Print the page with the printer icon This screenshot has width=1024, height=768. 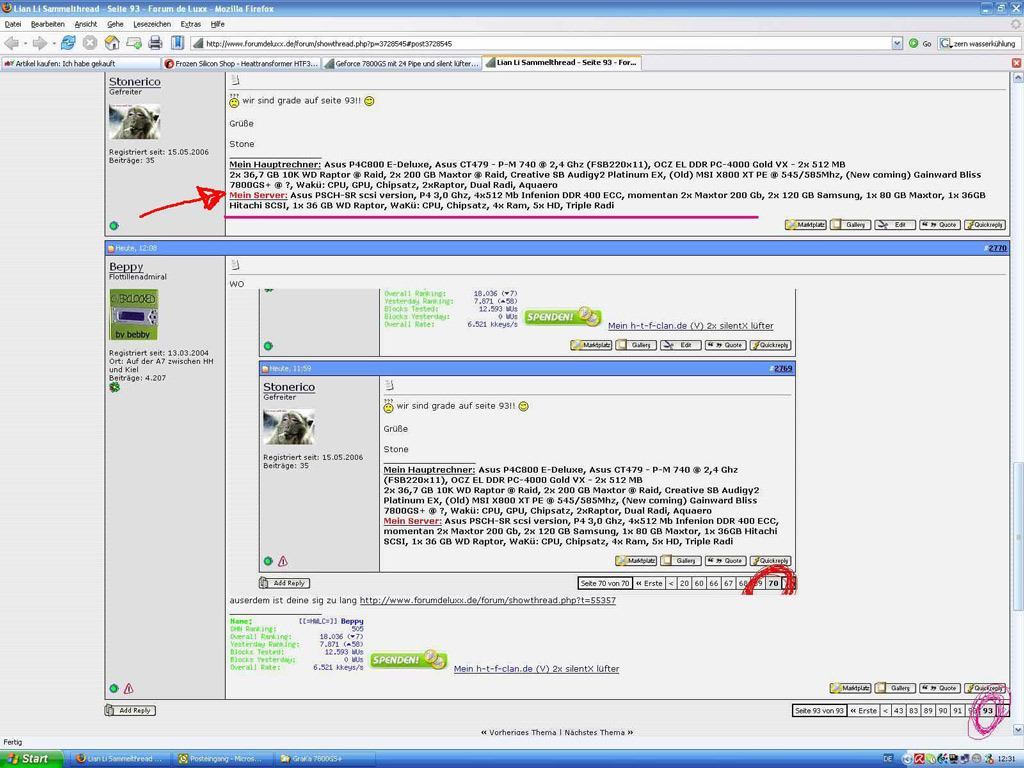coord(155,43)
